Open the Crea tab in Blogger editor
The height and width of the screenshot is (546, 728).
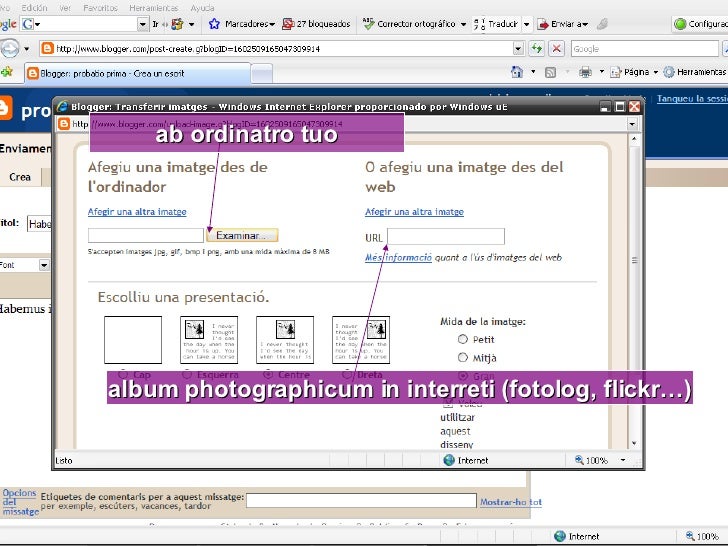click(20, 177)
